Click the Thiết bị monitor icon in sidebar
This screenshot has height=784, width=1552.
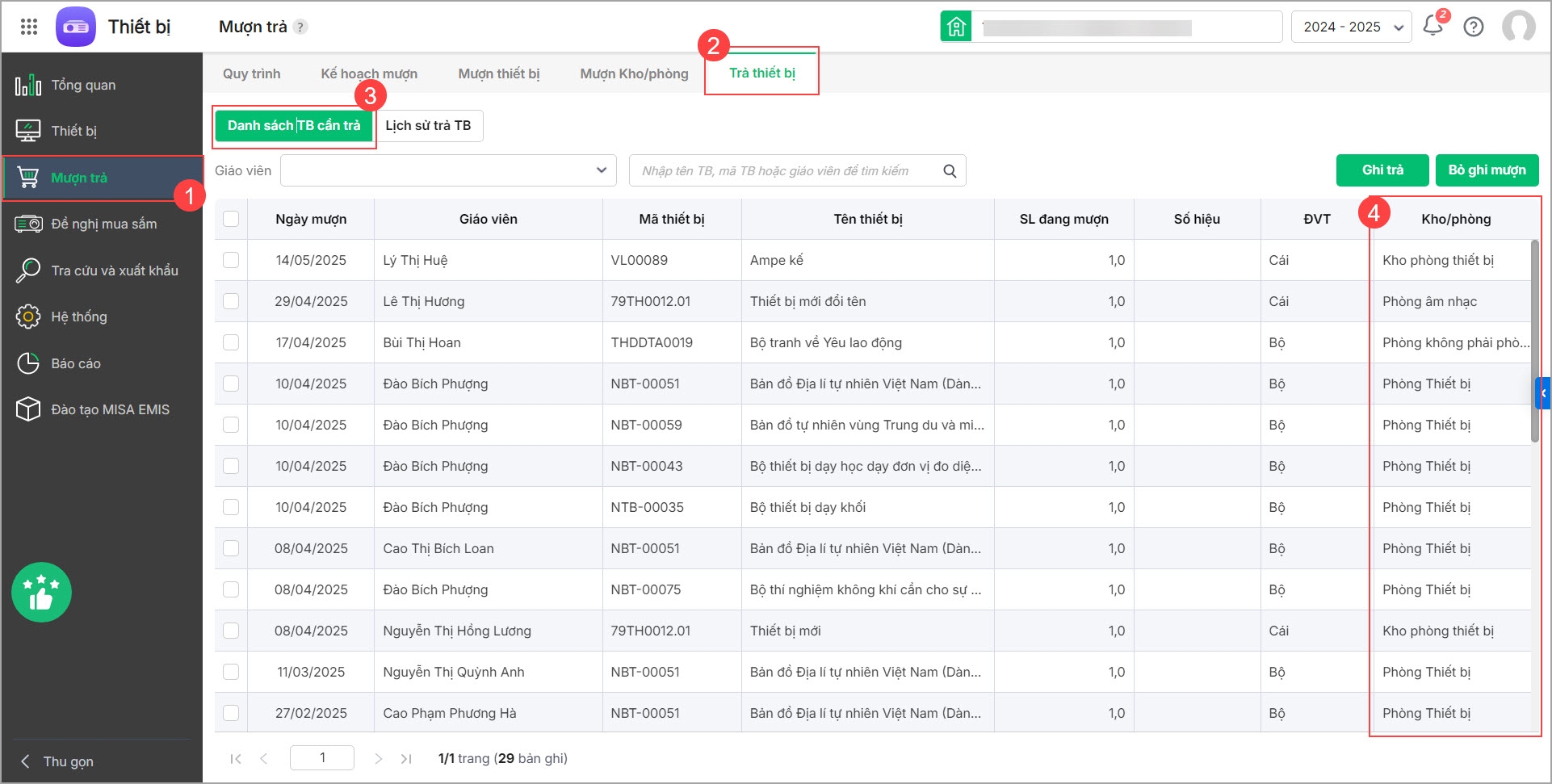[x=28, y=131]
